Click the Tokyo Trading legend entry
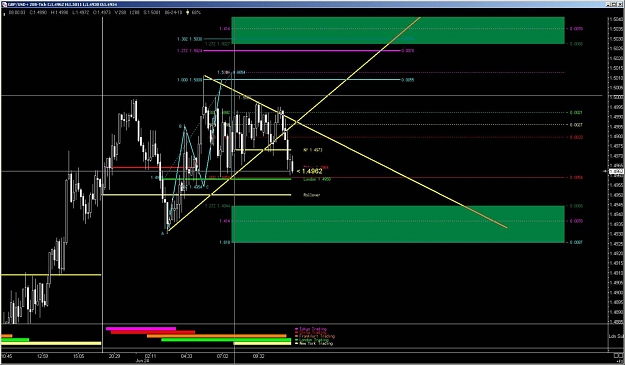Screen dimensions: 625x365 [311, 329]
